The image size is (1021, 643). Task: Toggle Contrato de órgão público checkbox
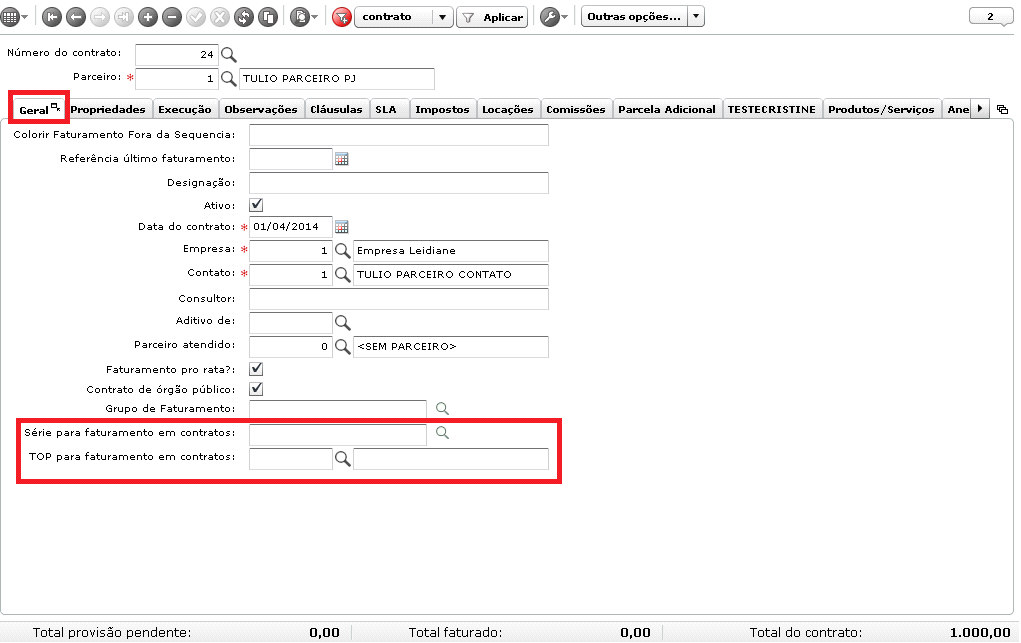(257, 390)
